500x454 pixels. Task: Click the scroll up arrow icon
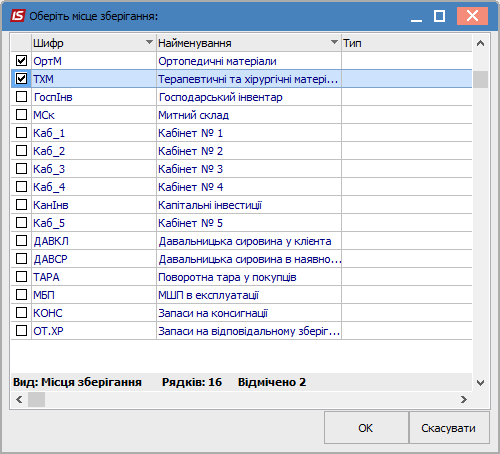[480, 43]
